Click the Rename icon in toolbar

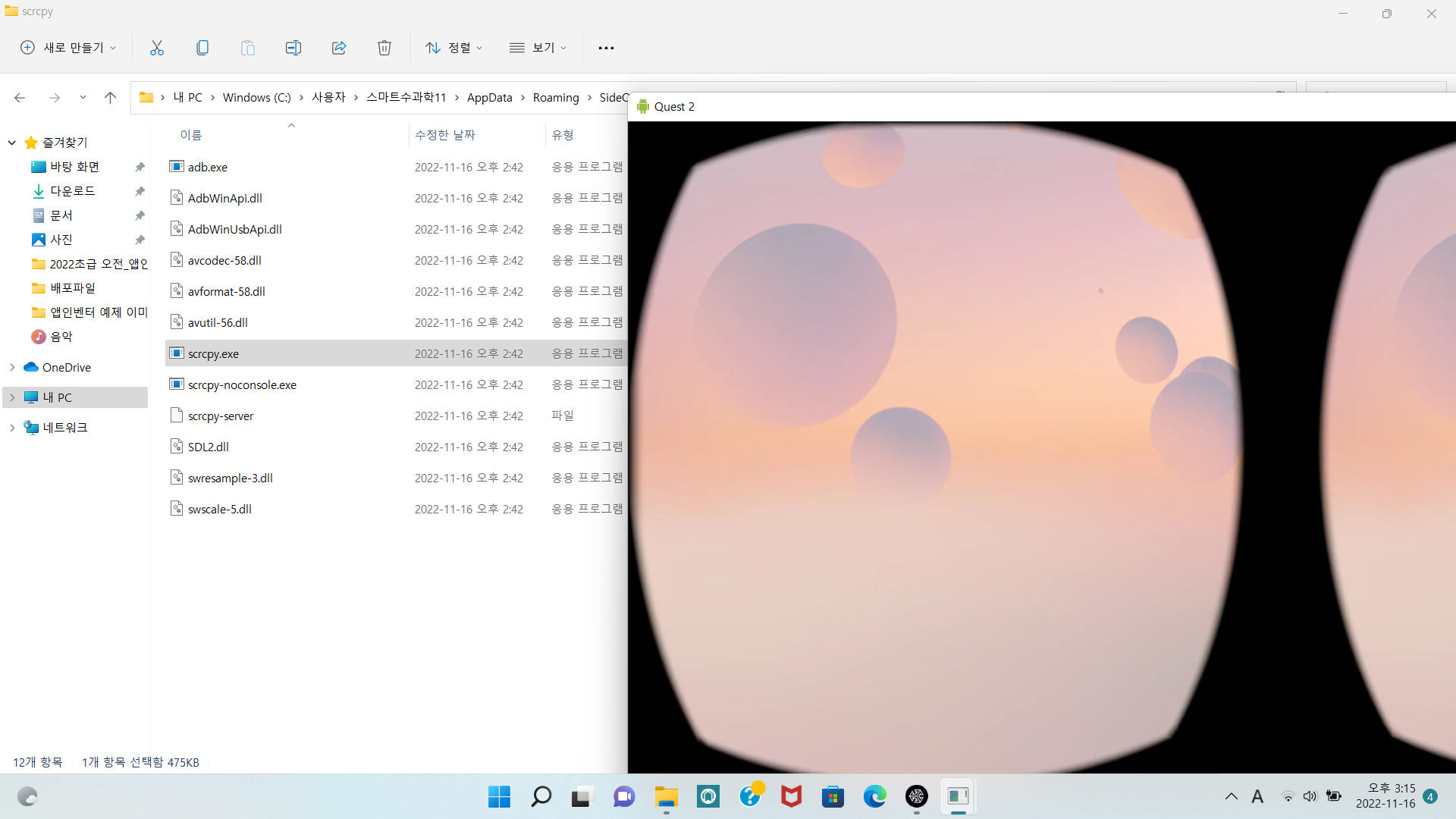pos(293,48)
